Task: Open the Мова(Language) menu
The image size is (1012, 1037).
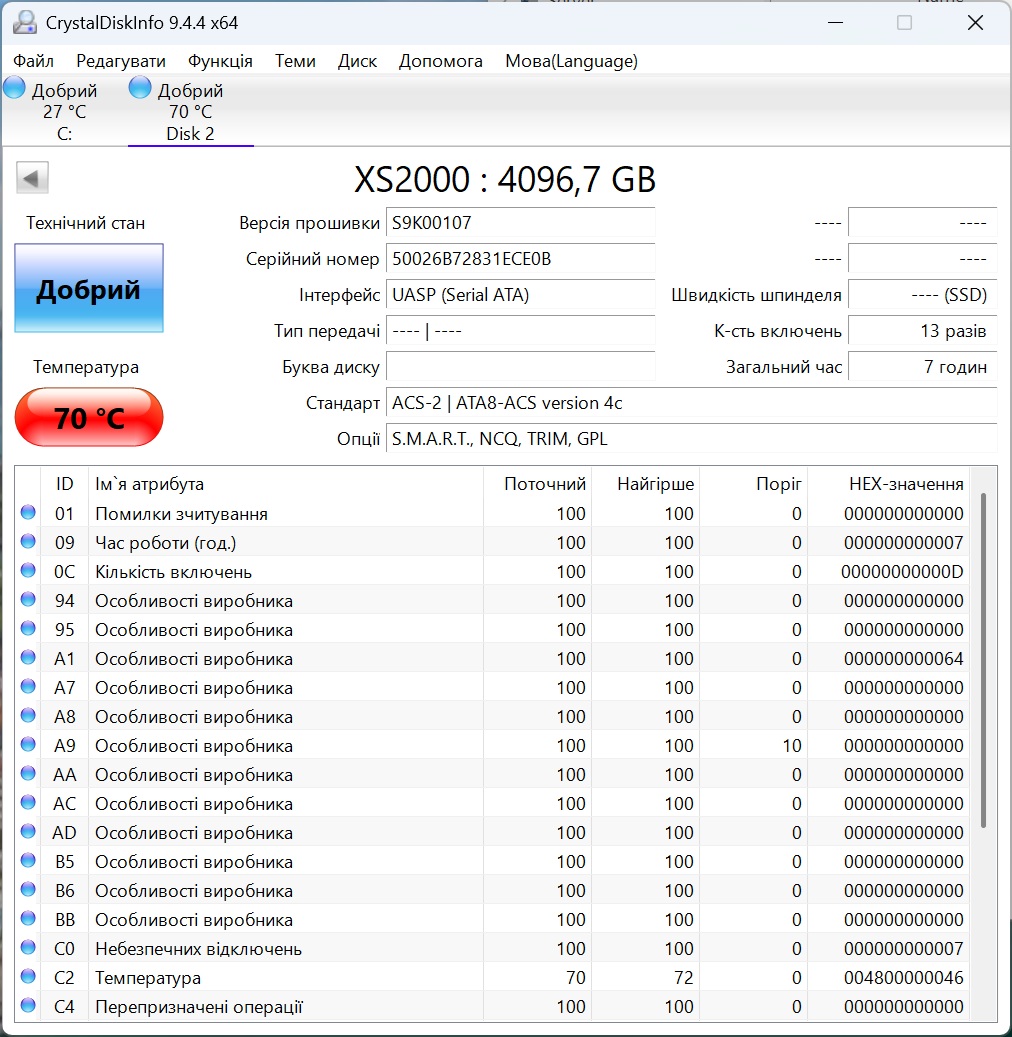Action: pos(571,62)
